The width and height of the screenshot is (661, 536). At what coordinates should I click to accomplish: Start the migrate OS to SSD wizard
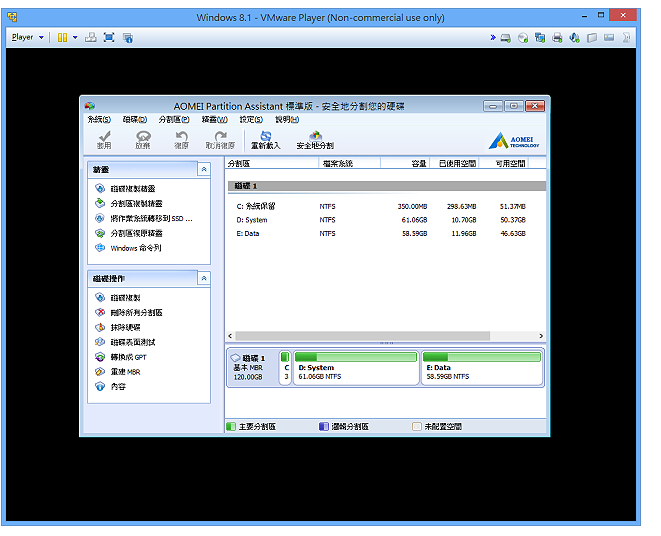click(151, 218)
